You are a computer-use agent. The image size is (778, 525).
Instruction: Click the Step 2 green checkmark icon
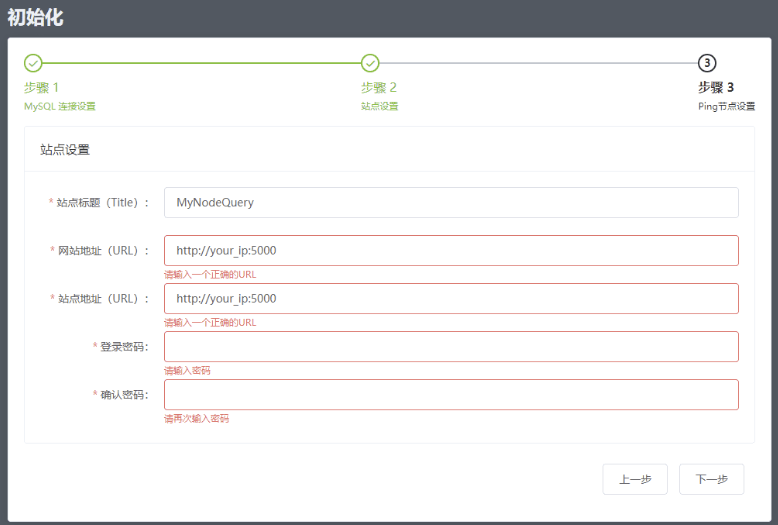(x=370, y=63)
